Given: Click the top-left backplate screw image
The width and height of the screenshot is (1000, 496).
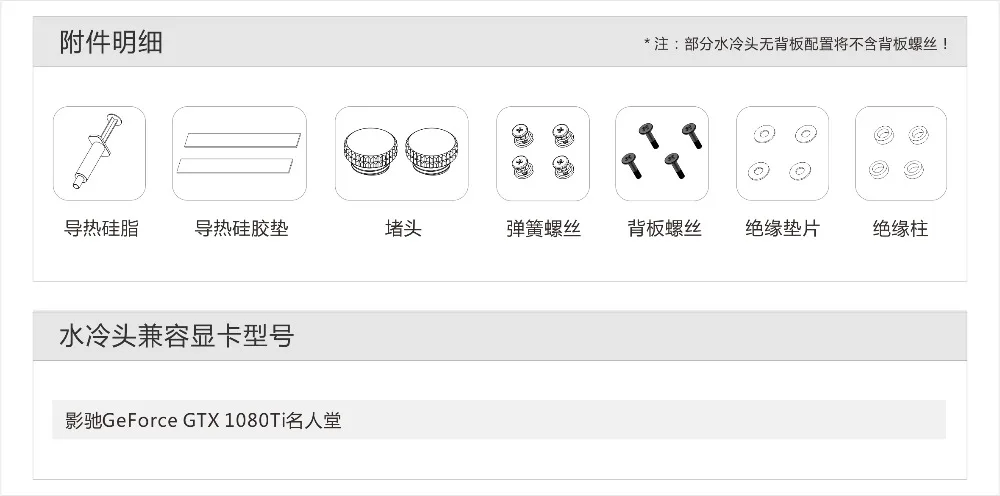Looking at the screenshot, I should 649,135.
